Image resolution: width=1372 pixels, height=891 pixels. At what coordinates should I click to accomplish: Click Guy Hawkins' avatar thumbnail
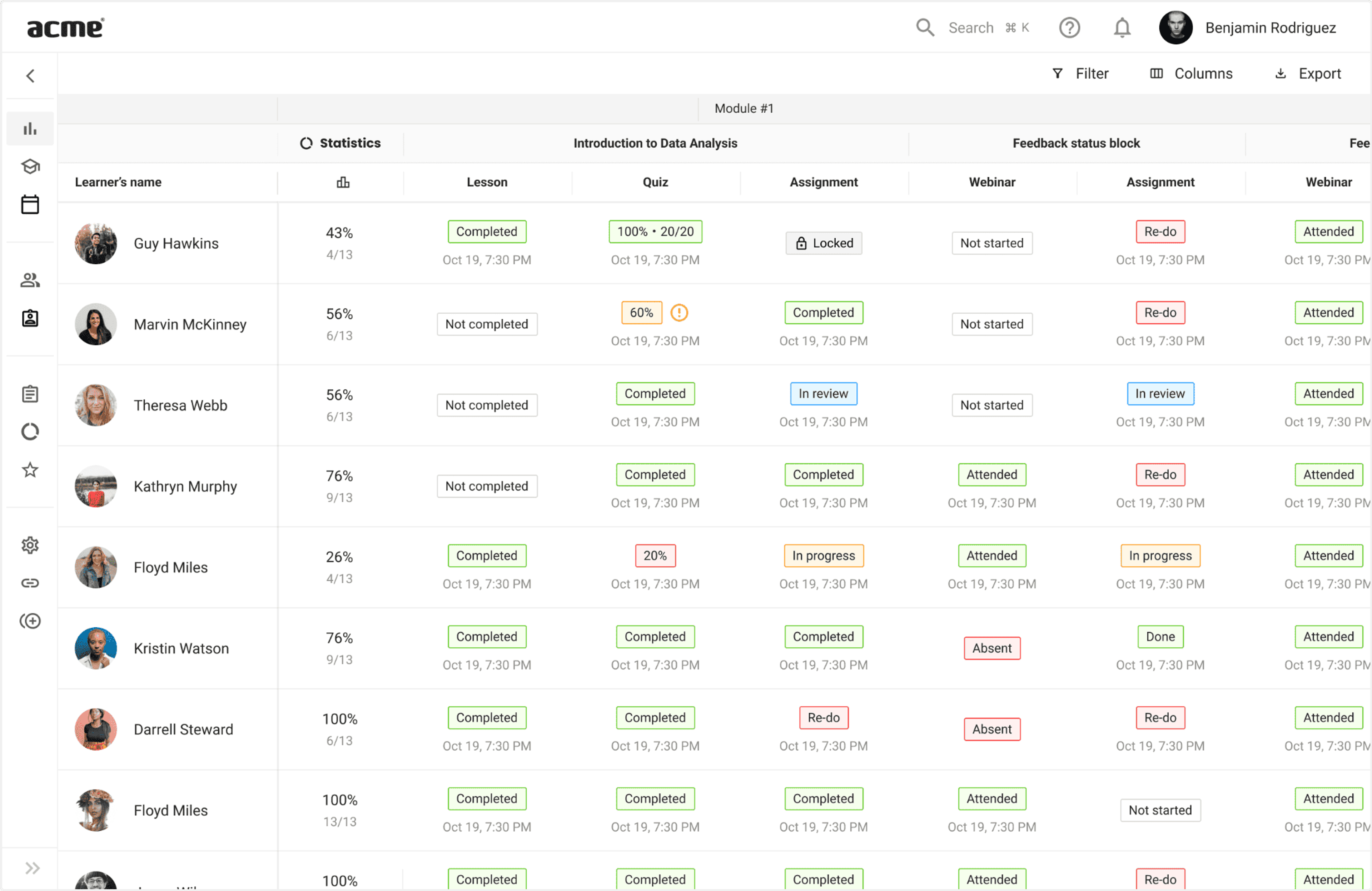(96, 243)
